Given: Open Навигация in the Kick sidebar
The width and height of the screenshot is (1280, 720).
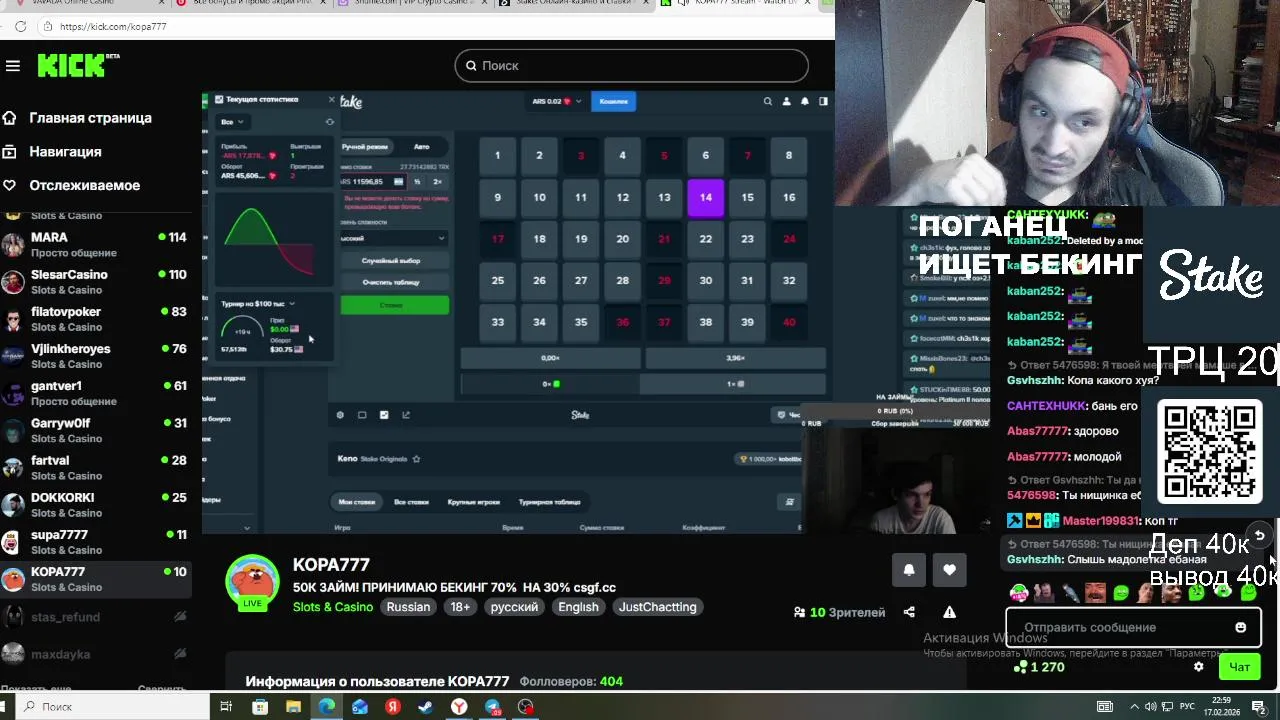Looking at the screenshot, I should pyautogui.click(x=65, y=152).
